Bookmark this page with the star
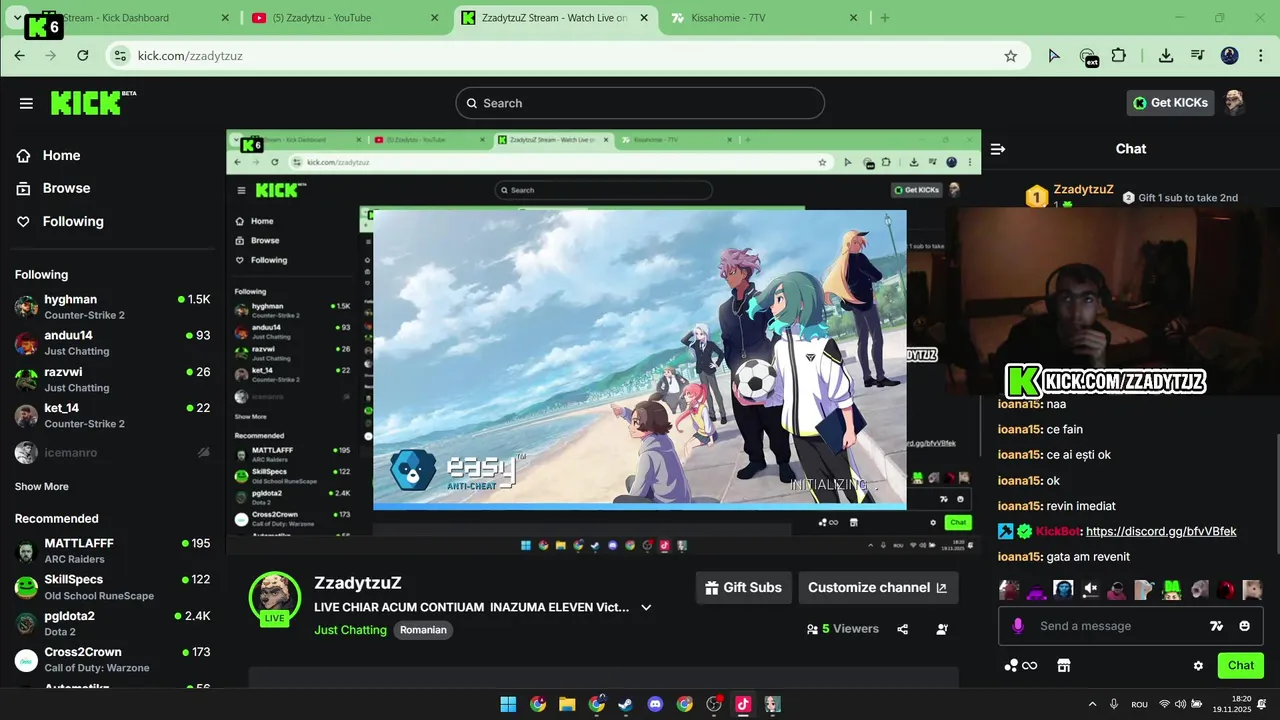This screenshot has width=1280, height=720. tap(1011, 56)
